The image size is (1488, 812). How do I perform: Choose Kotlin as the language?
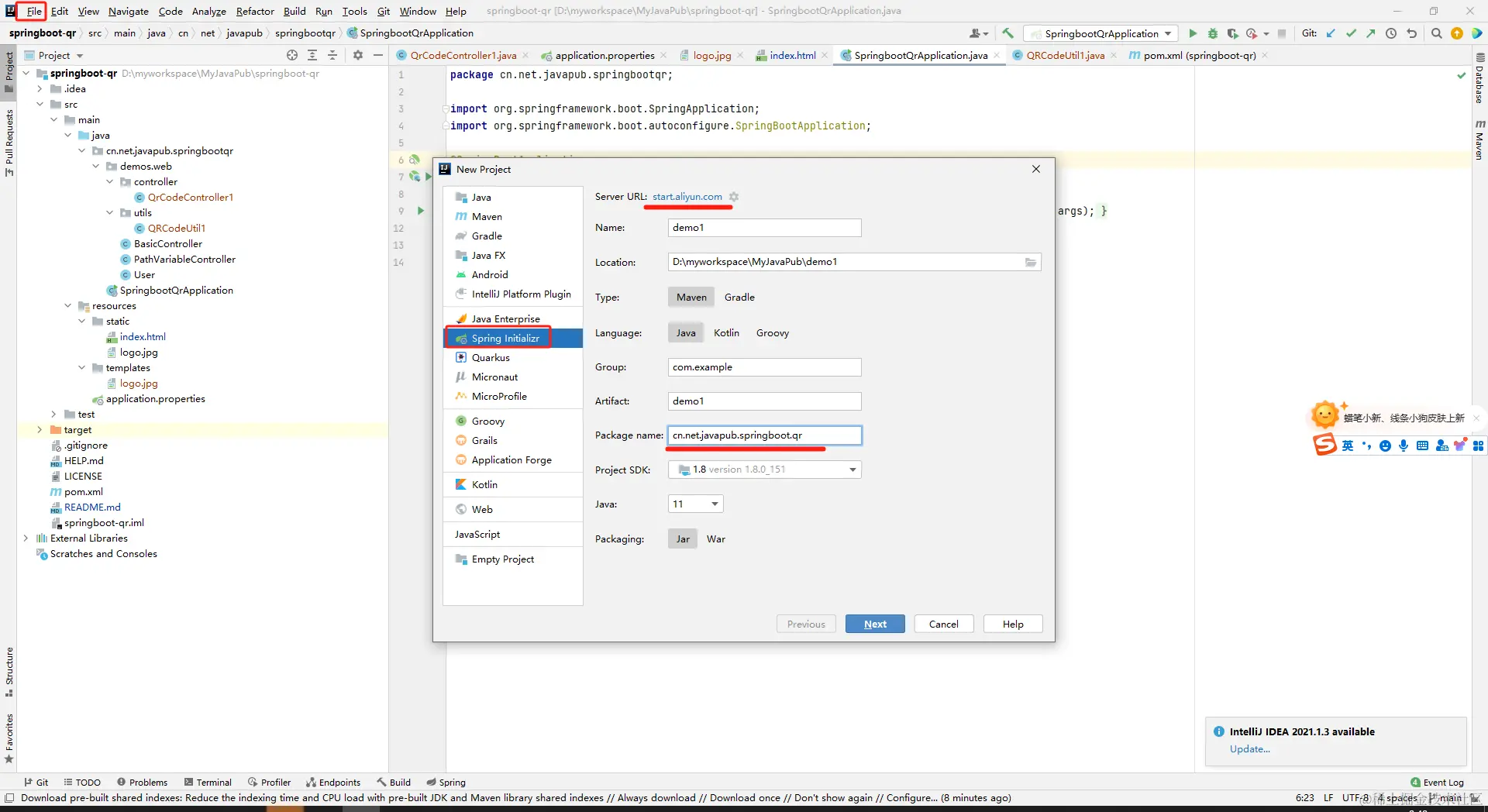[726, 333]
